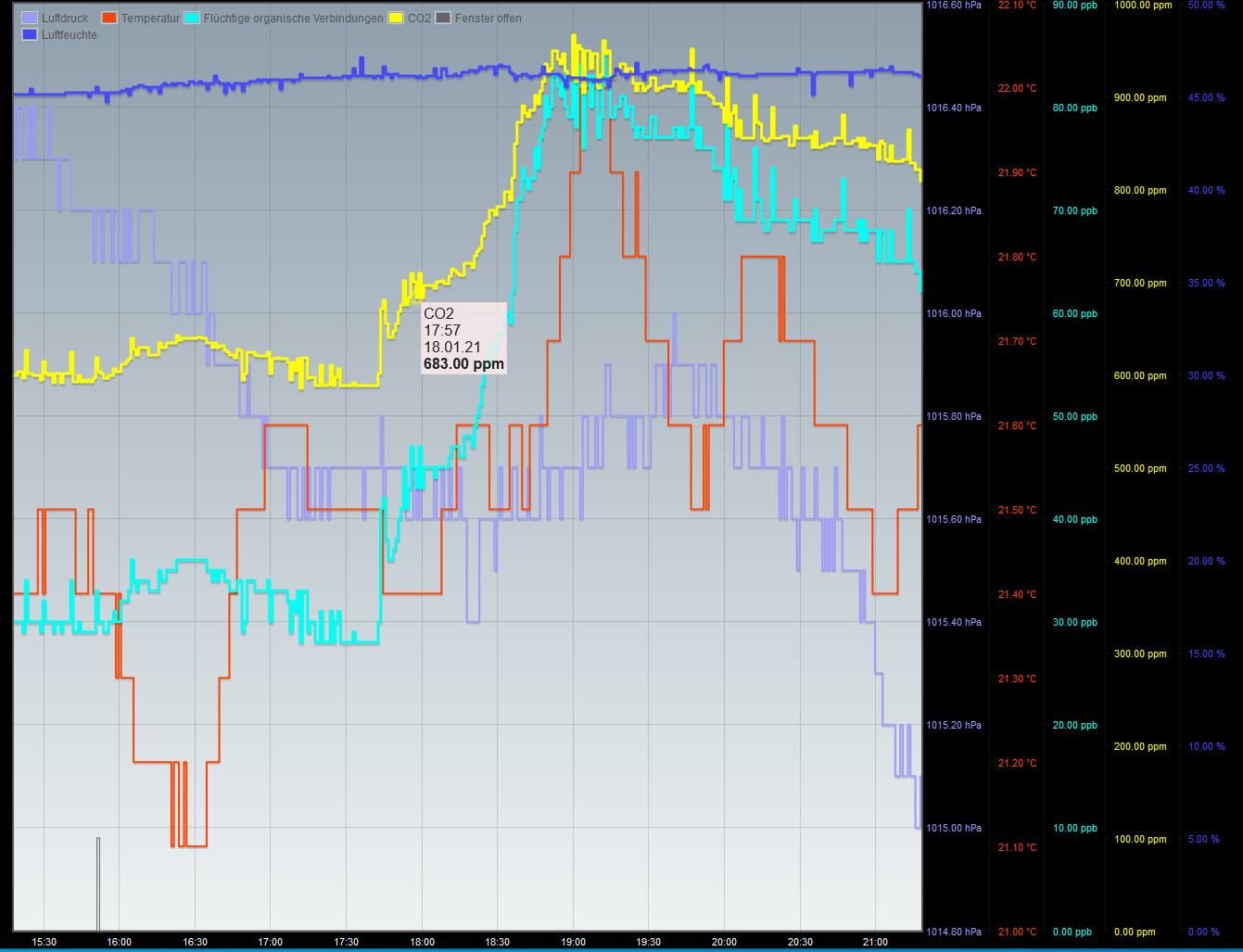This screenshot has width=1243, height=952.
Task: Click the 20:30 time axis label
Action: pyautogui.click(x=800, y=943)
